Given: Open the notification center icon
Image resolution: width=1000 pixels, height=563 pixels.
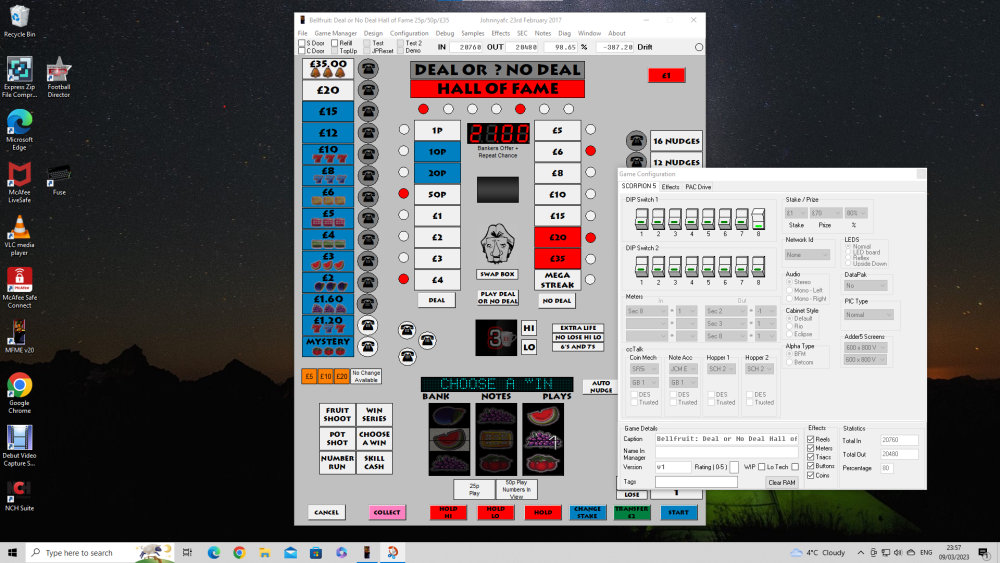Looking at the screenshot, I should click(984, 553).
